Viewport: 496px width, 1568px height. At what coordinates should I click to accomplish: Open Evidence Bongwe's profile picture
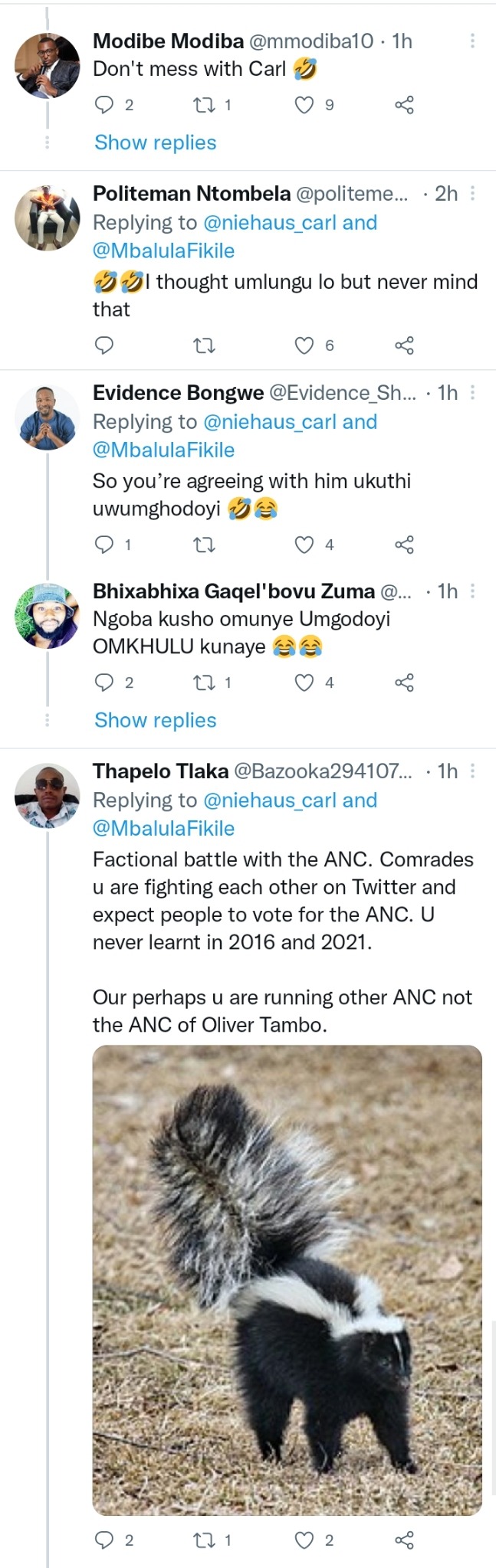click(48, 417)
